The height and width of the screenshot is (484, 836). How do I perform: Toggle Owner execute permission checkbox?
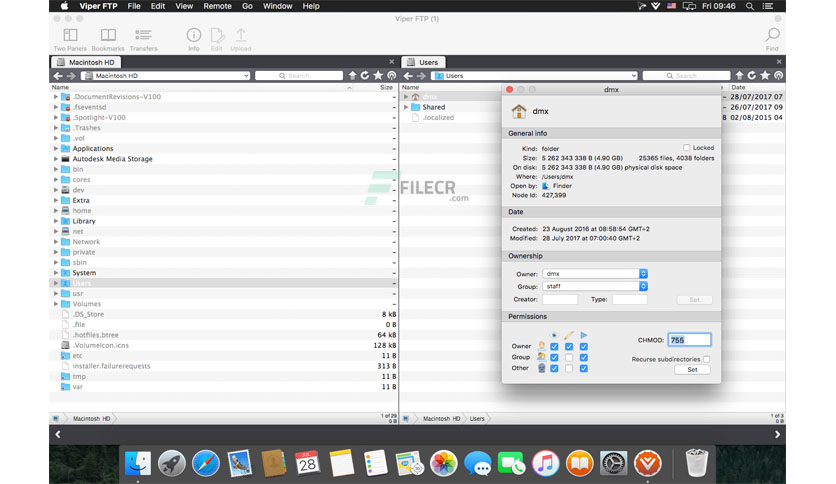[x=584, y=346]
